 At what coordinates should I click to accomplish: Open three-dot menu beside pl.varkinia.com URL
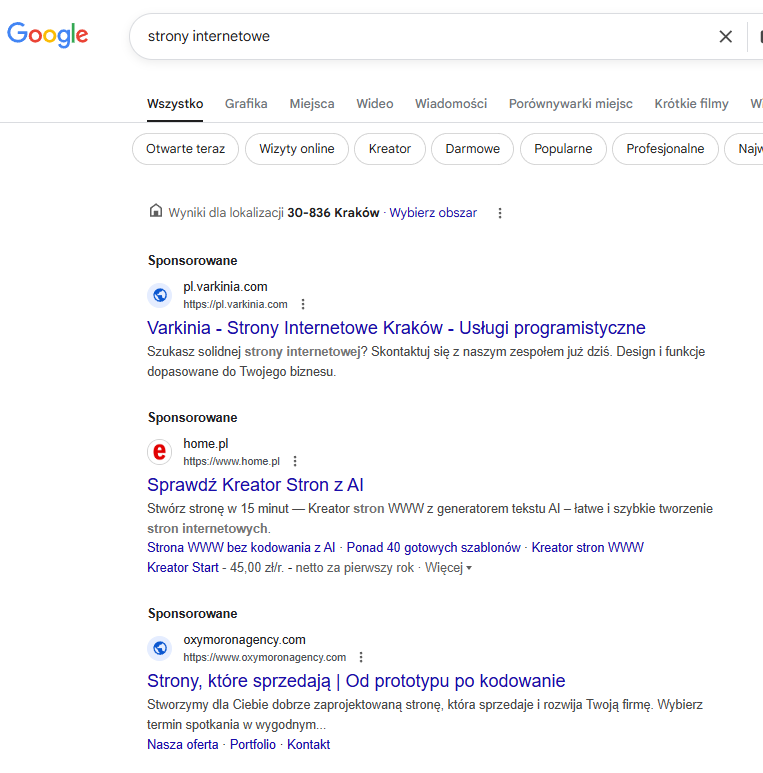click(303, 304)
